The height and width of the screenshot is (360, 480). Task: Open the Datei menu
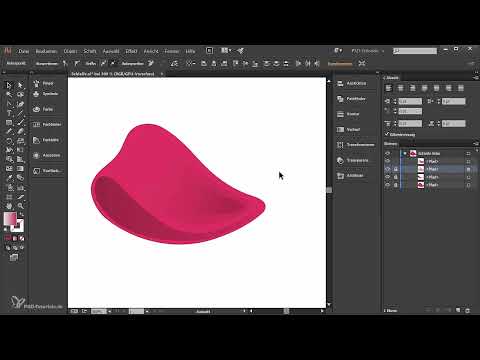(x=24, y=51)
